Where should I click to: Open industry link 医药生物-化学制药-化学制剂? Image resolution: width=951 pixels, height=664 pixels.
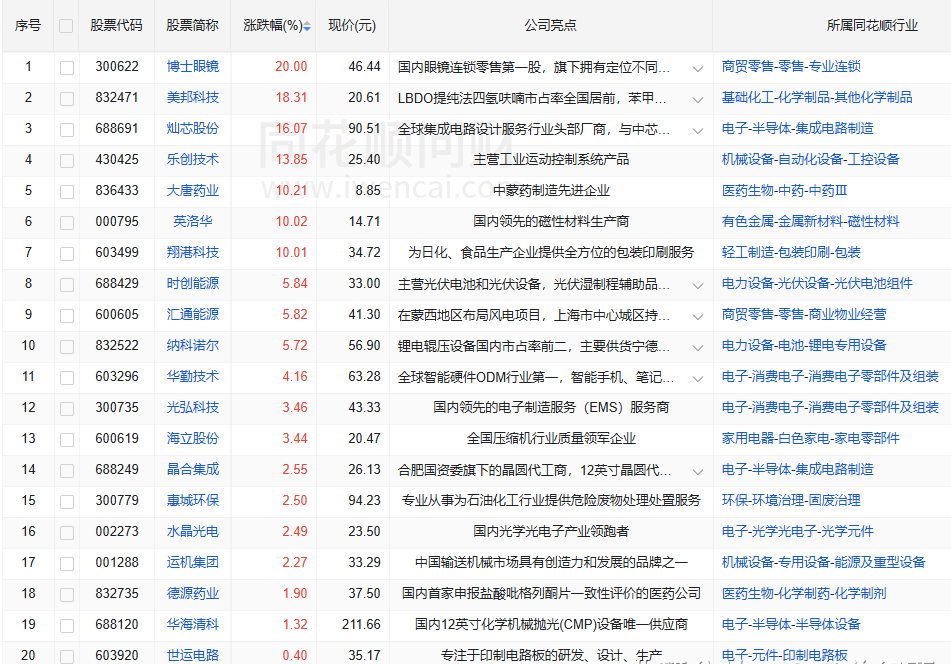point(804,594)
